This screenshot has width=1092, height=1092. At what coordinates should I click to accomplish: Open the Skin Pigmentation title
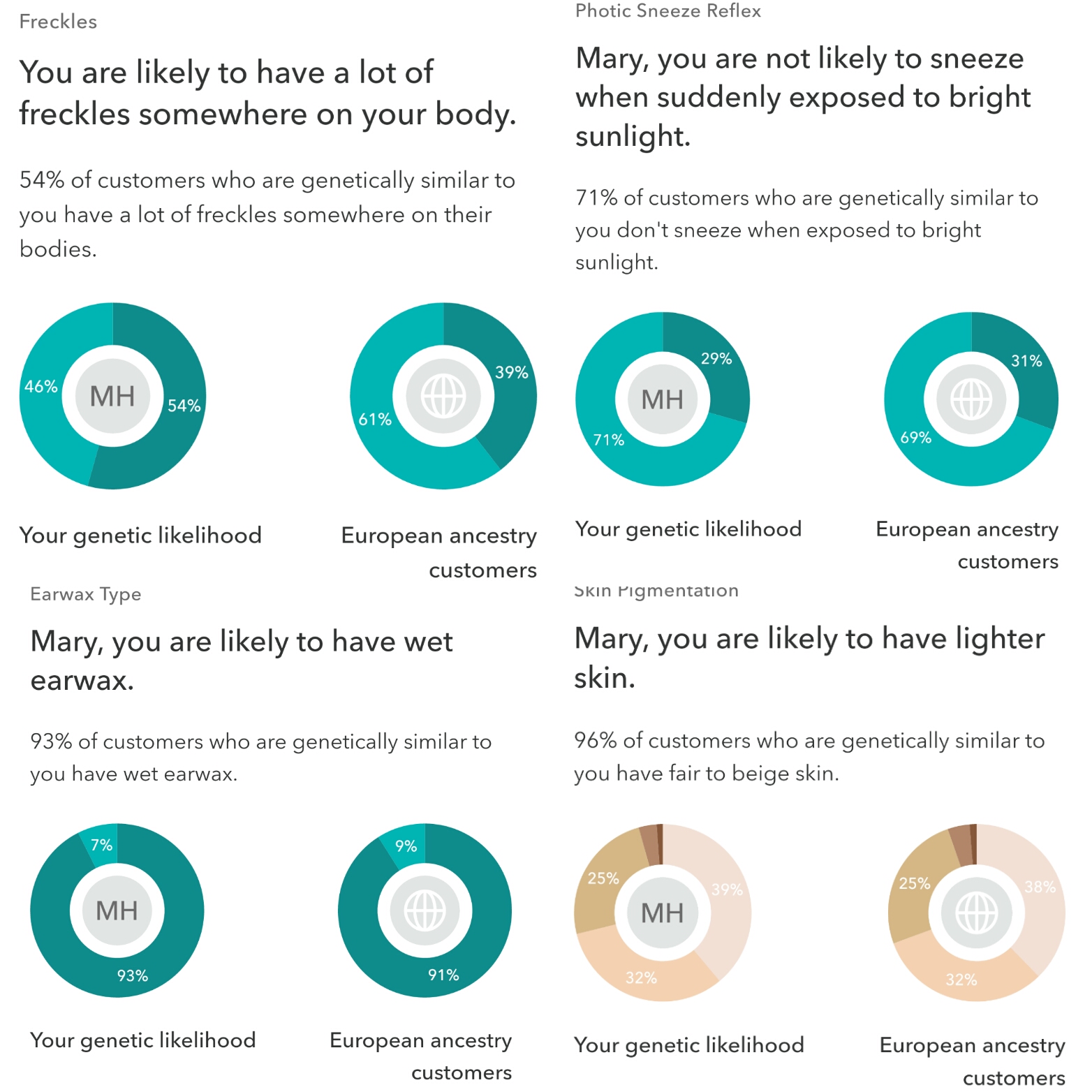[656, 591]
